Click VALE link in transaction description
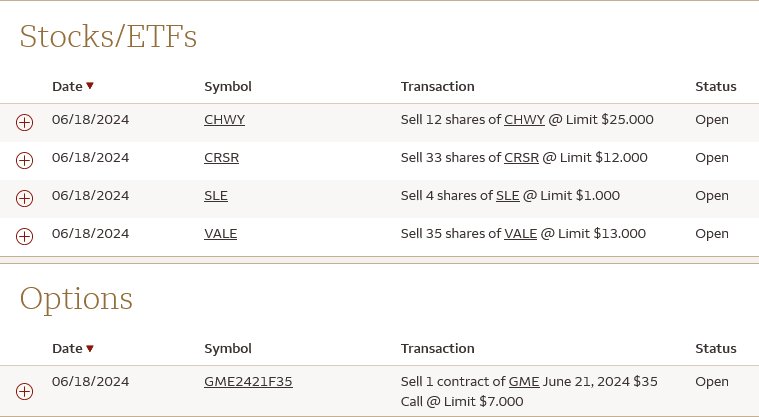 pos(520,233)
